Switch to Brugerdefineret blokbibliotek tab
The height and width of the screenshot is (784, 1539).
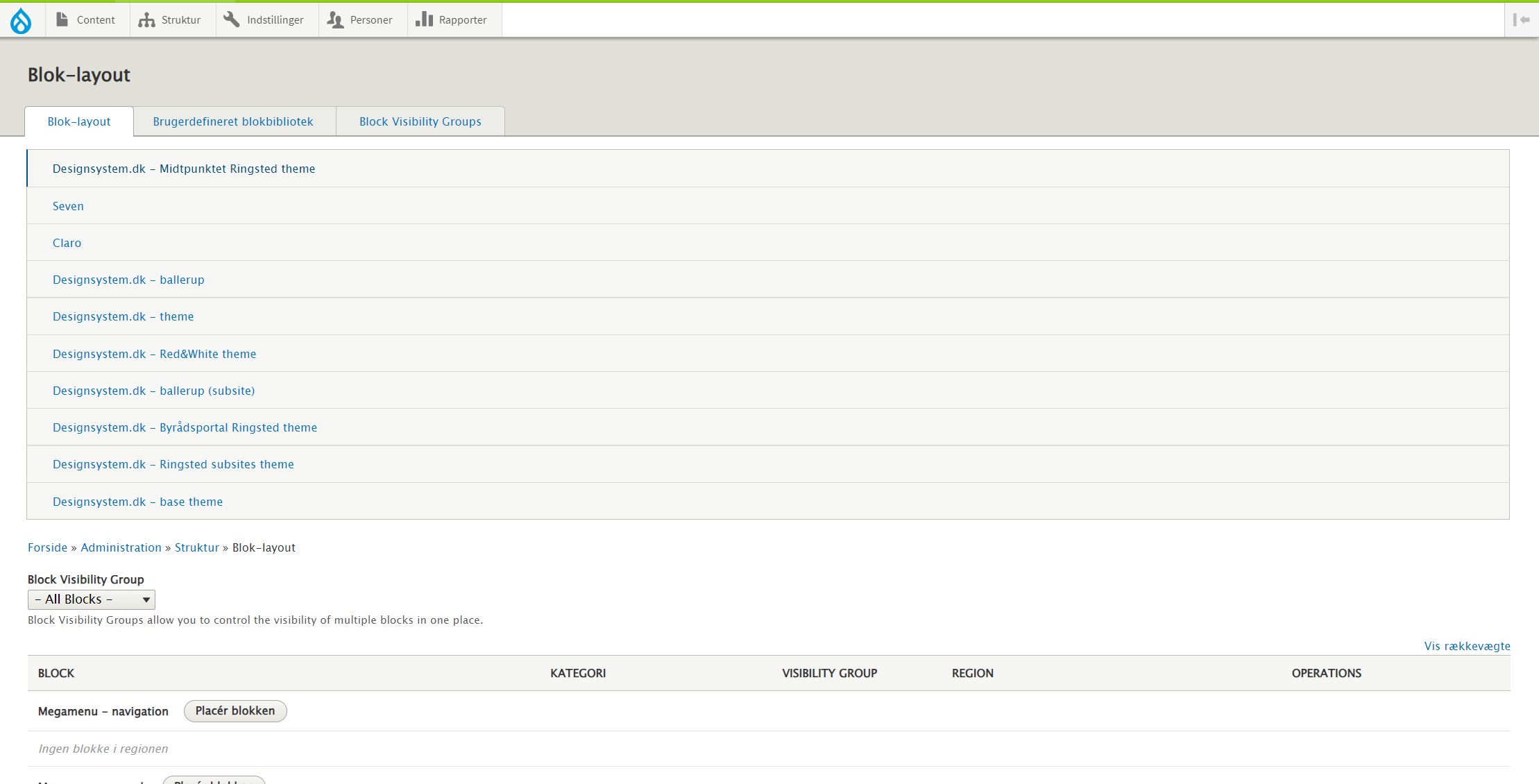coord(233,121)
